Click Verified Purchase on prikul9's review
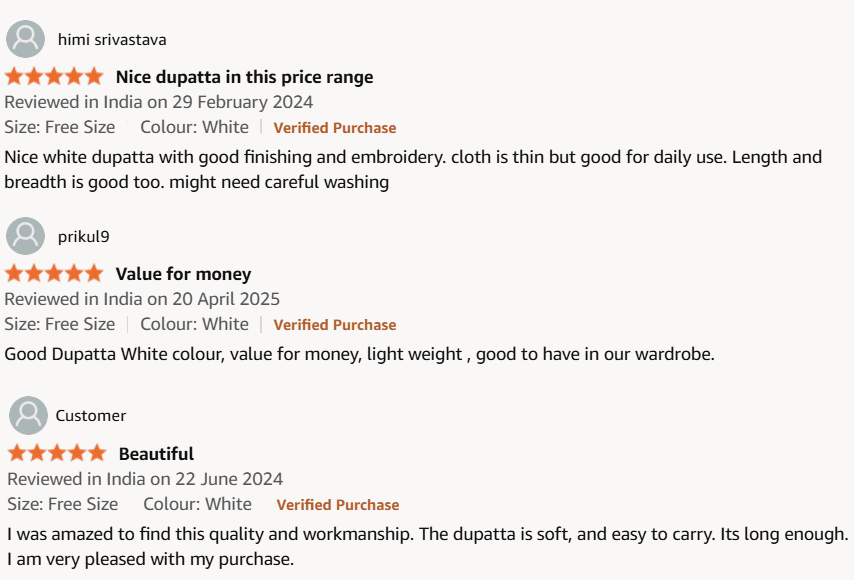The width and height of the screenshot is (854, 580). [335, 325]
